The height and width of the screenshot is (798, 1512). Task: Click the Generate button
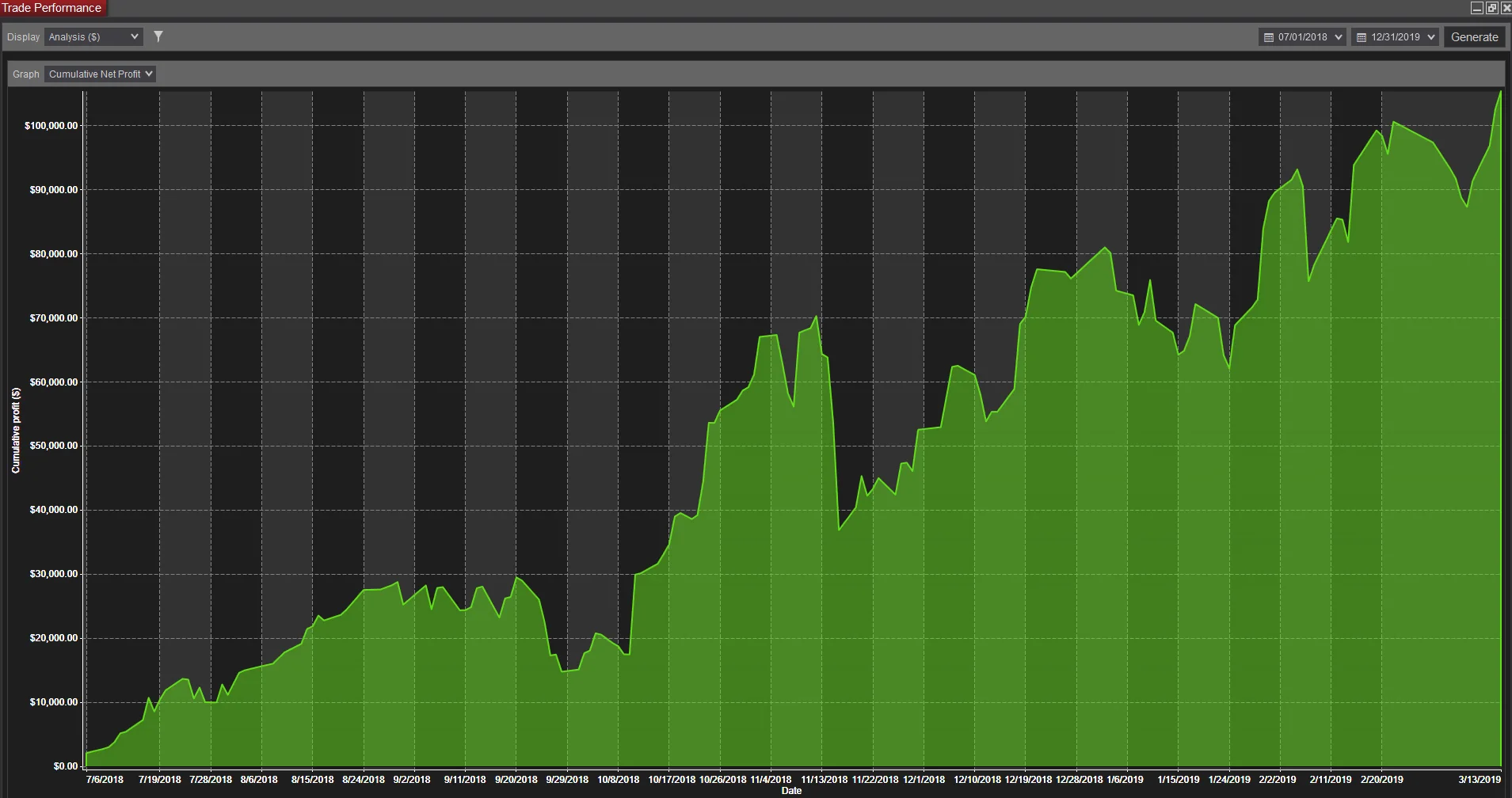tap(1474, 37)
